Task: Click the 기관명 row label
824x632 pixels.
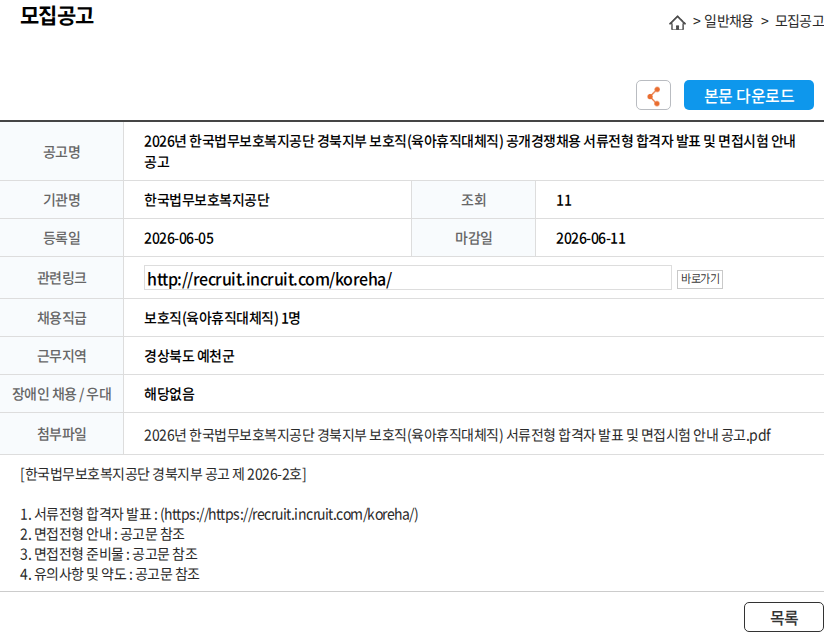Action: [x=61, y=200]
